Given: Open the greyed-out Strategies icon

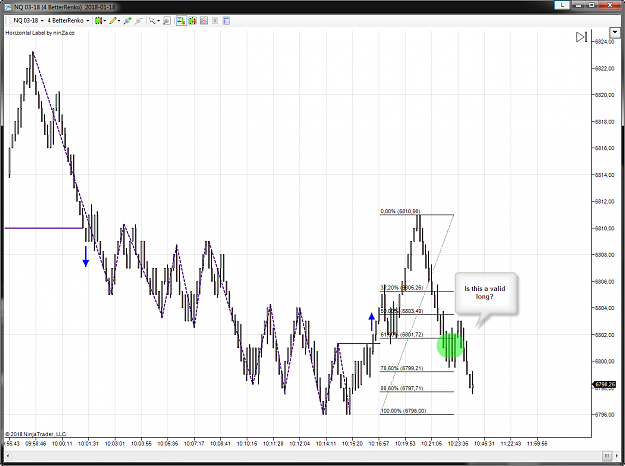Looking at the screenshot, I should [x=215, y=21].
